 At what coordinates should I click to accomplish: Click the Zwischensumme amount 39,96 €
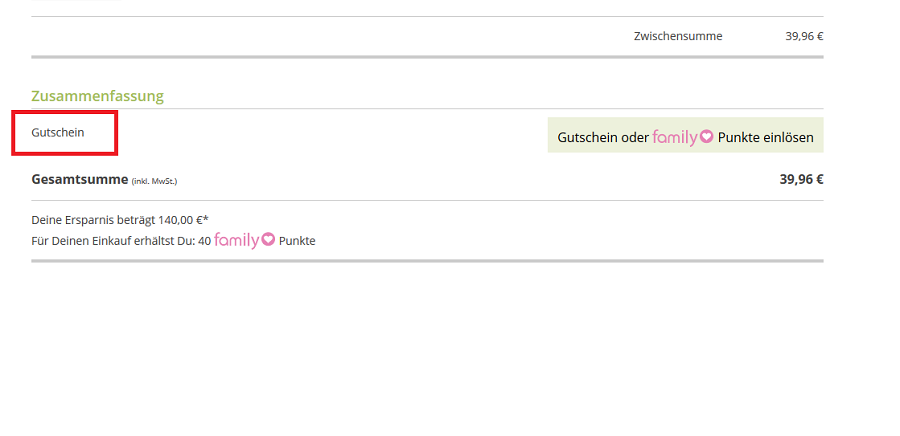[804, 36]
